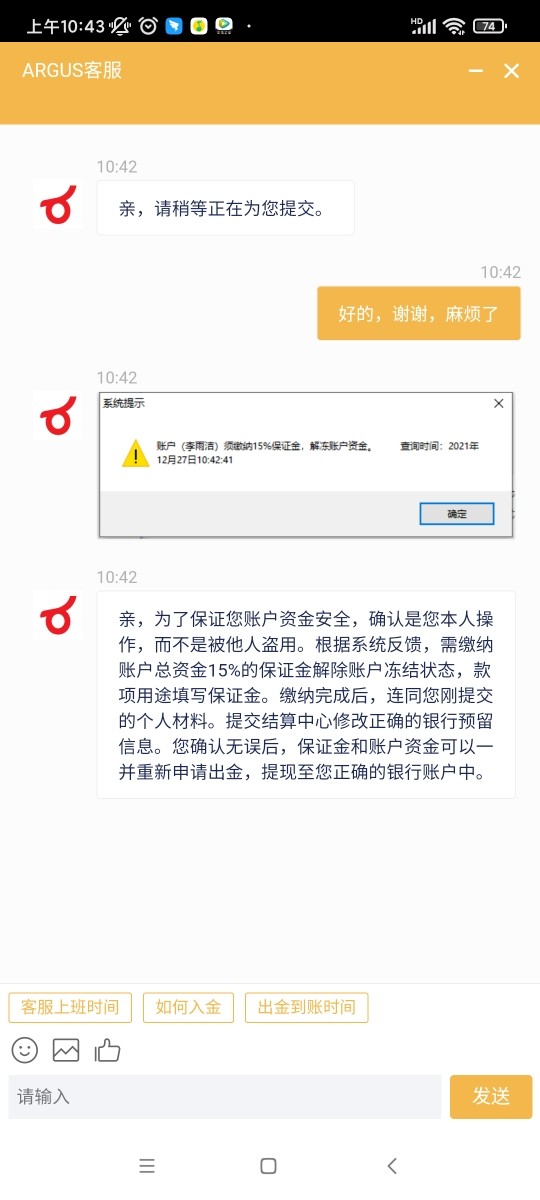Tap the thumbs-up rating icon

[107, 1049]
